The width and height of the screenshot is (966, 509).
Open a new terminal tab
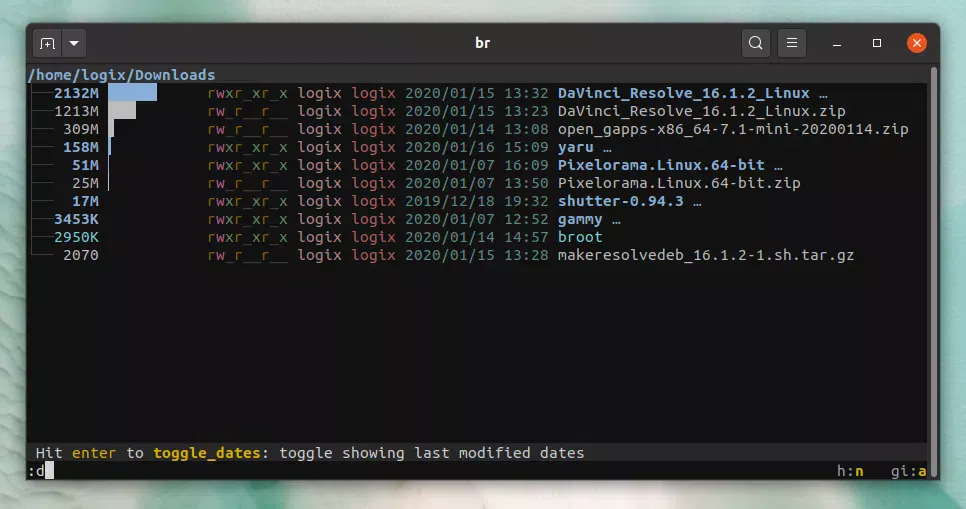coord(47,44)
